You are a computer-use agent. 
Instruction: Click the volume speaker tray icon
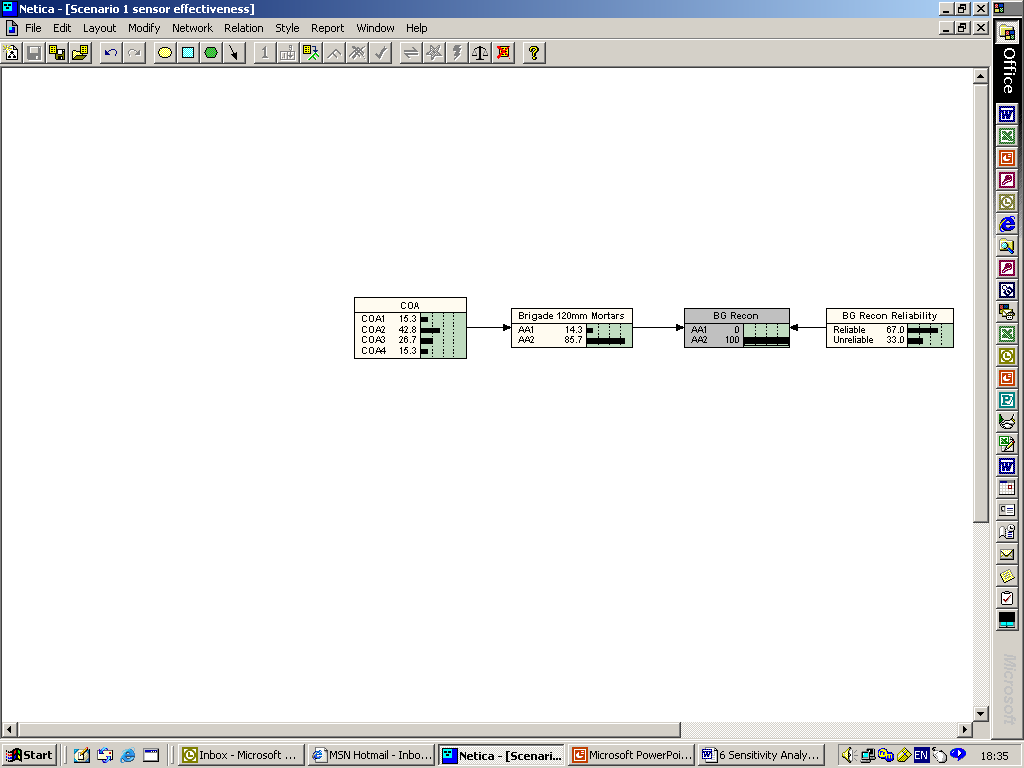pyautogui.click(x=848, y=755)
